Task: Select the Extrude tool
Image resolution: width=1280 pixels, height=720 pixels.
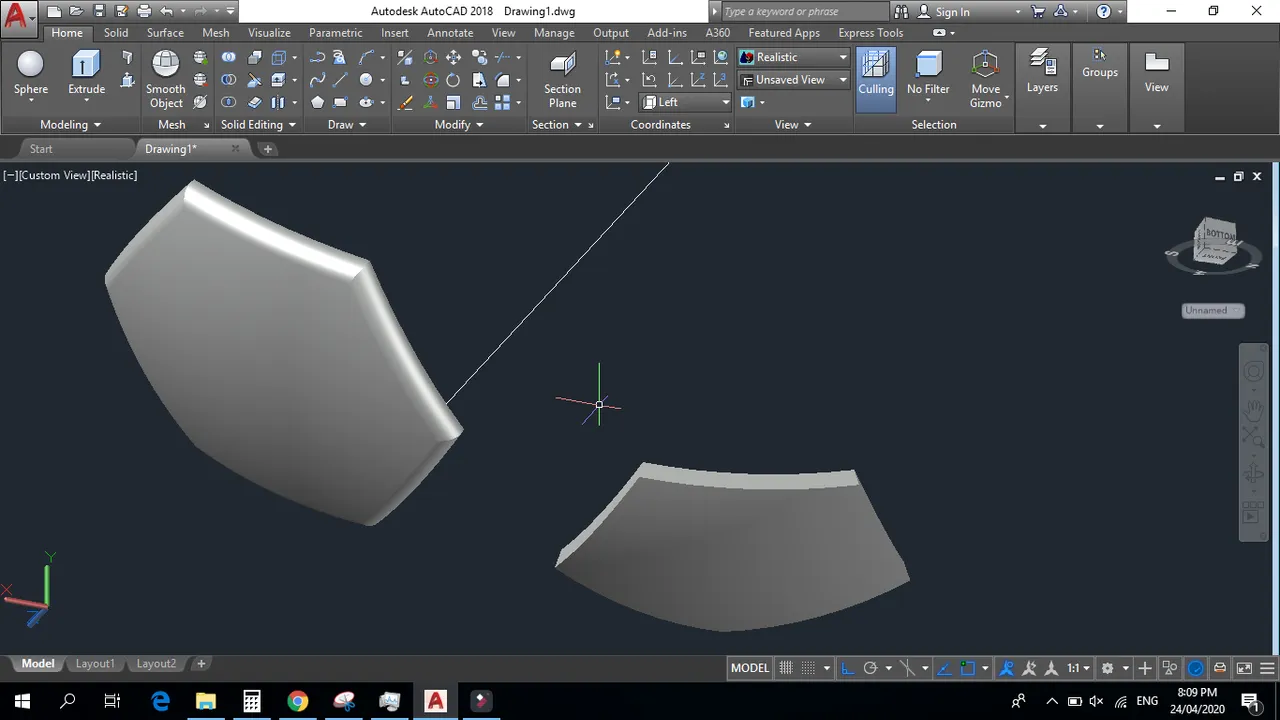Action: tap(86, 73)
